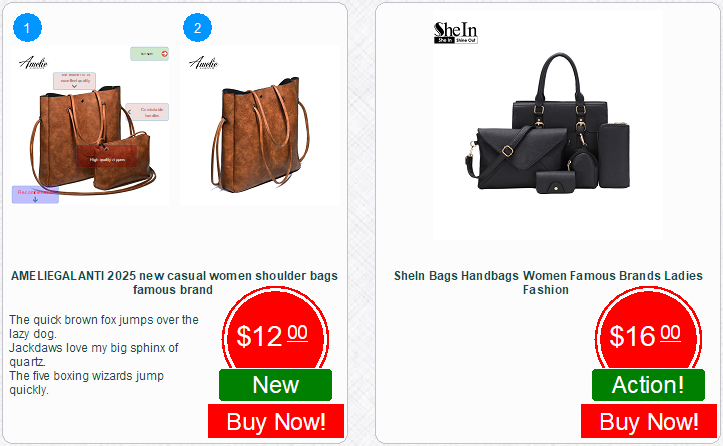Expand the down chevron on the pink quality label
723x446 pixels.
[x=74, y=86]
